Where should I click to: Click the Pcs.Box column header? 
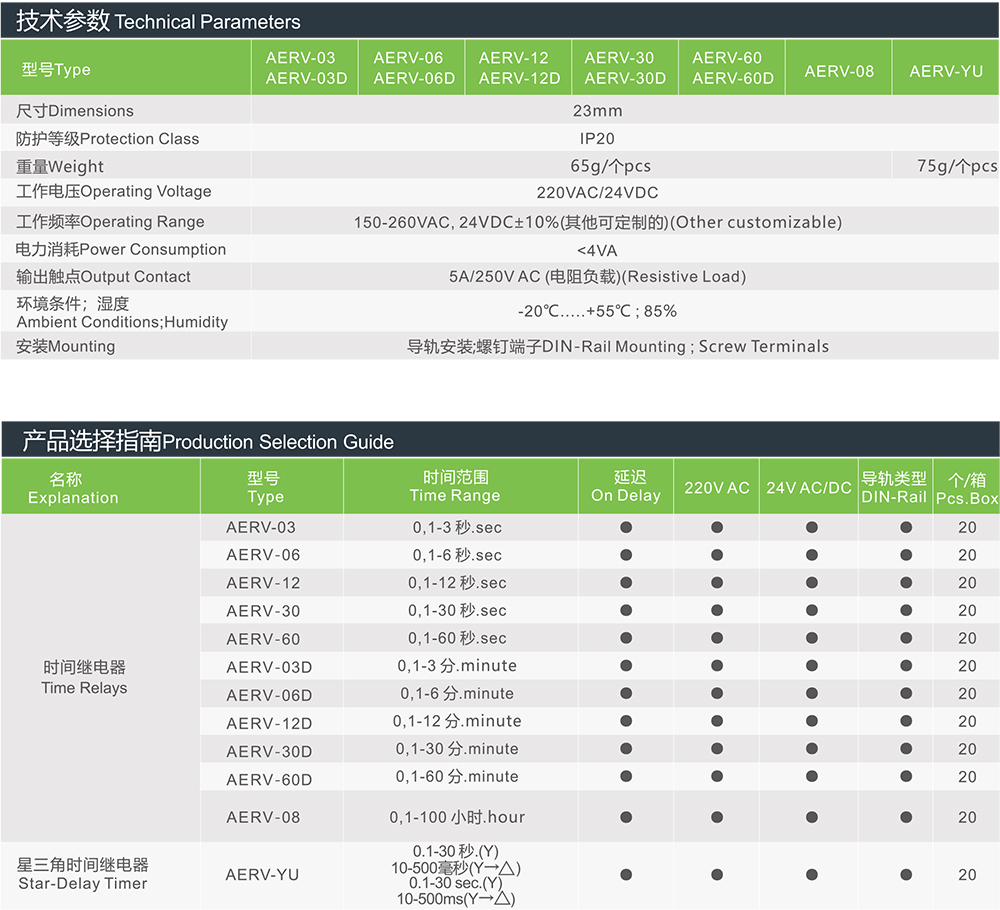967,488
